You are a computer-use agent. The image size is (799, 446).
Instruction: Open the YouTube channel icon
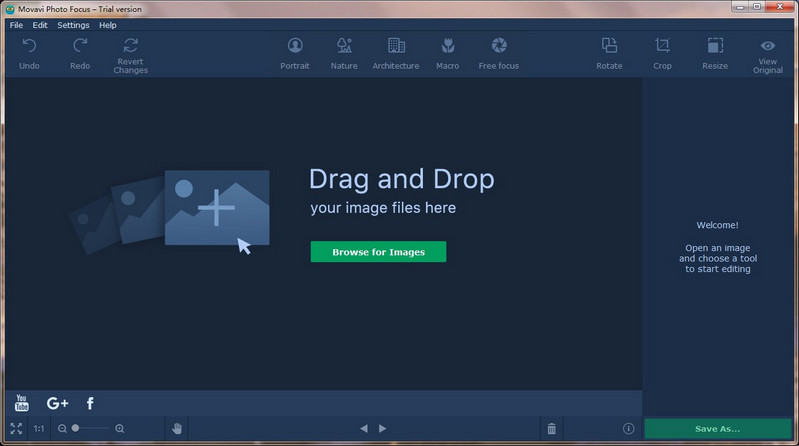21,403
